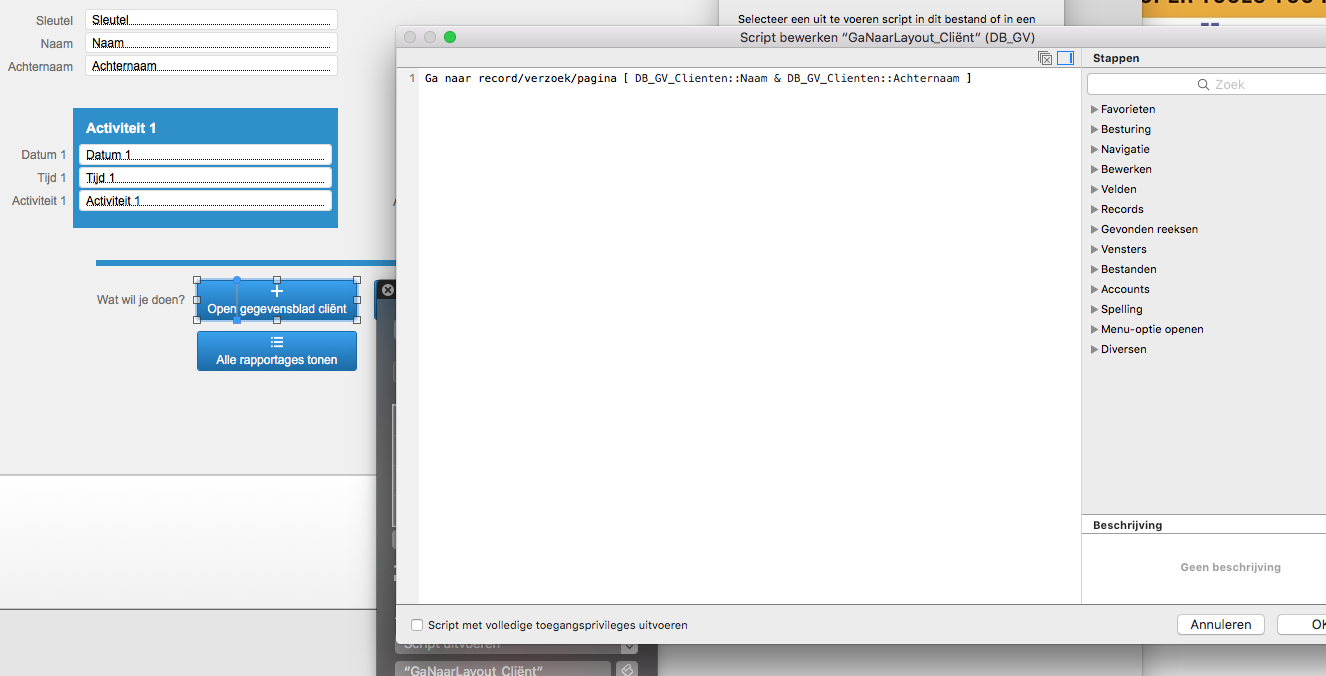Viewport: 1326px width, 676px height.
Task: Click the search magnifier in Zoek field
Action: point(1205,85)
